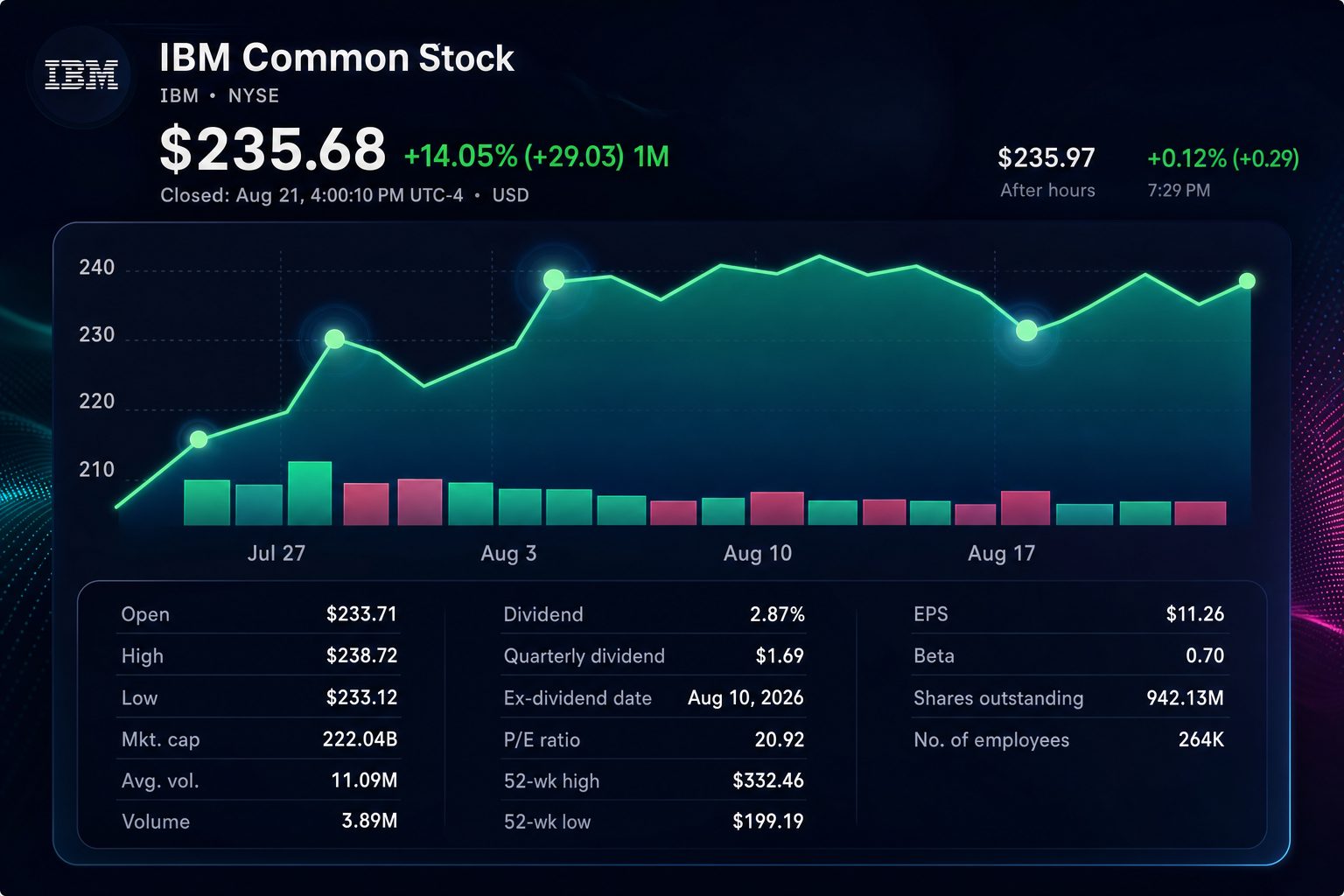1344x896 pixels.
Task: Click the +0.12% (+0.29) after-hours change
Action: 1222,158
